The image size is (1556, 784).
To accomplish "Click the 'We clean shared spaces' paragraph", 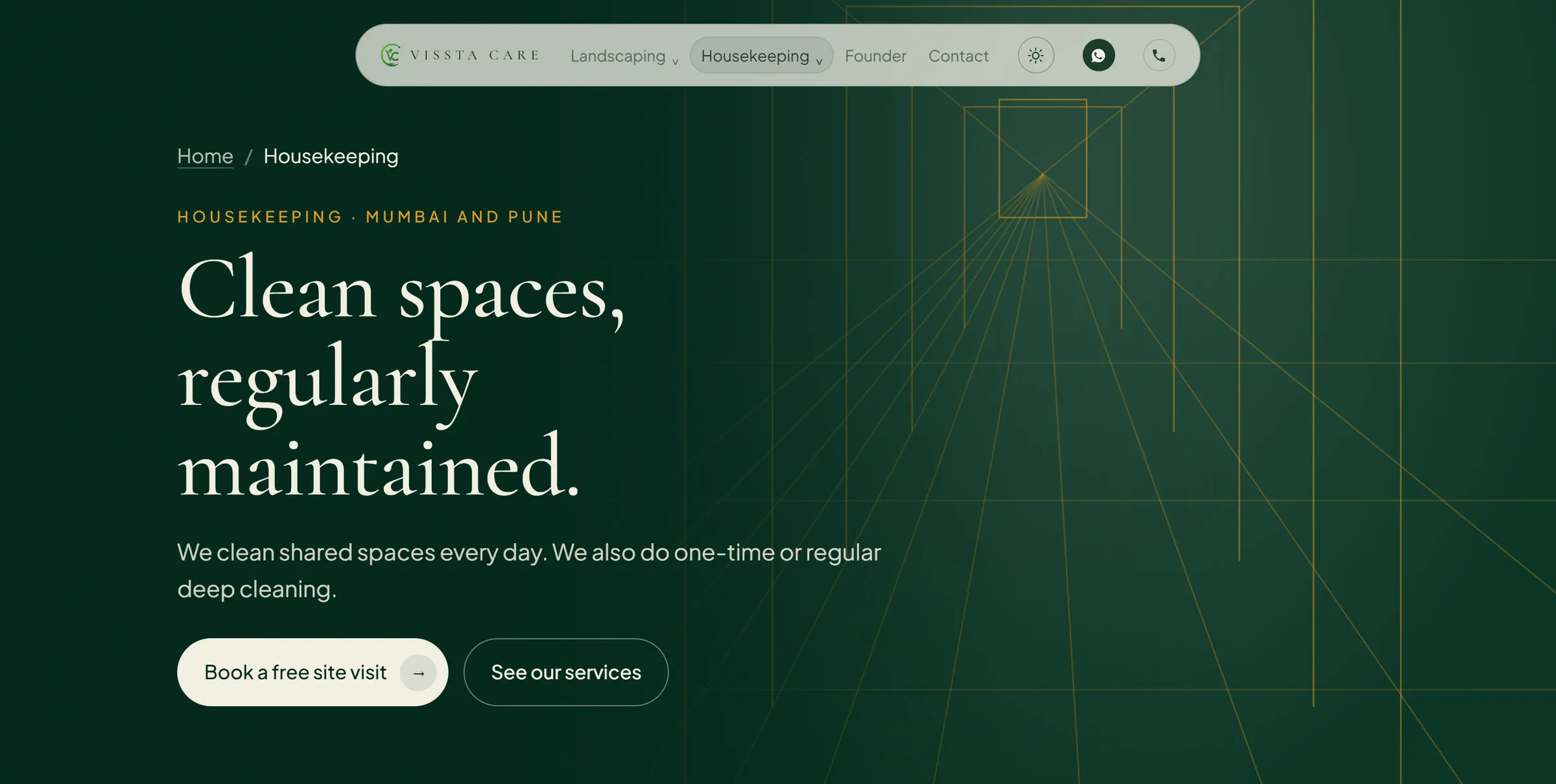I will click(529, 570).
